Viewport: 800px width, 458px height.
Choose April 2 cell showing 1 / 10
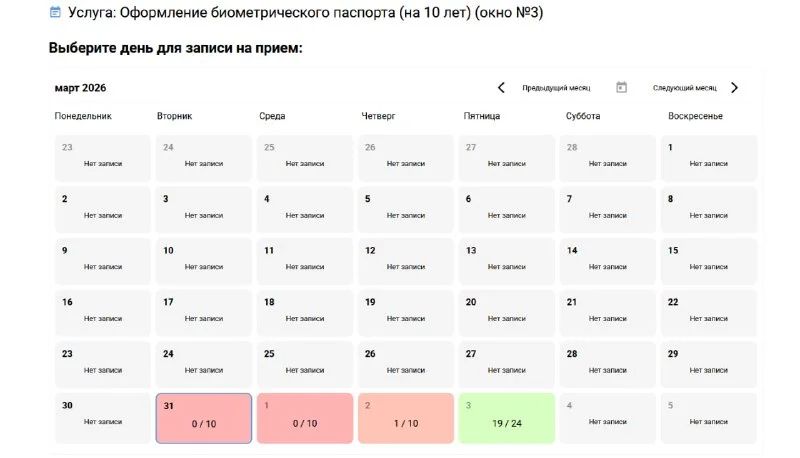(x=406, y=418)
